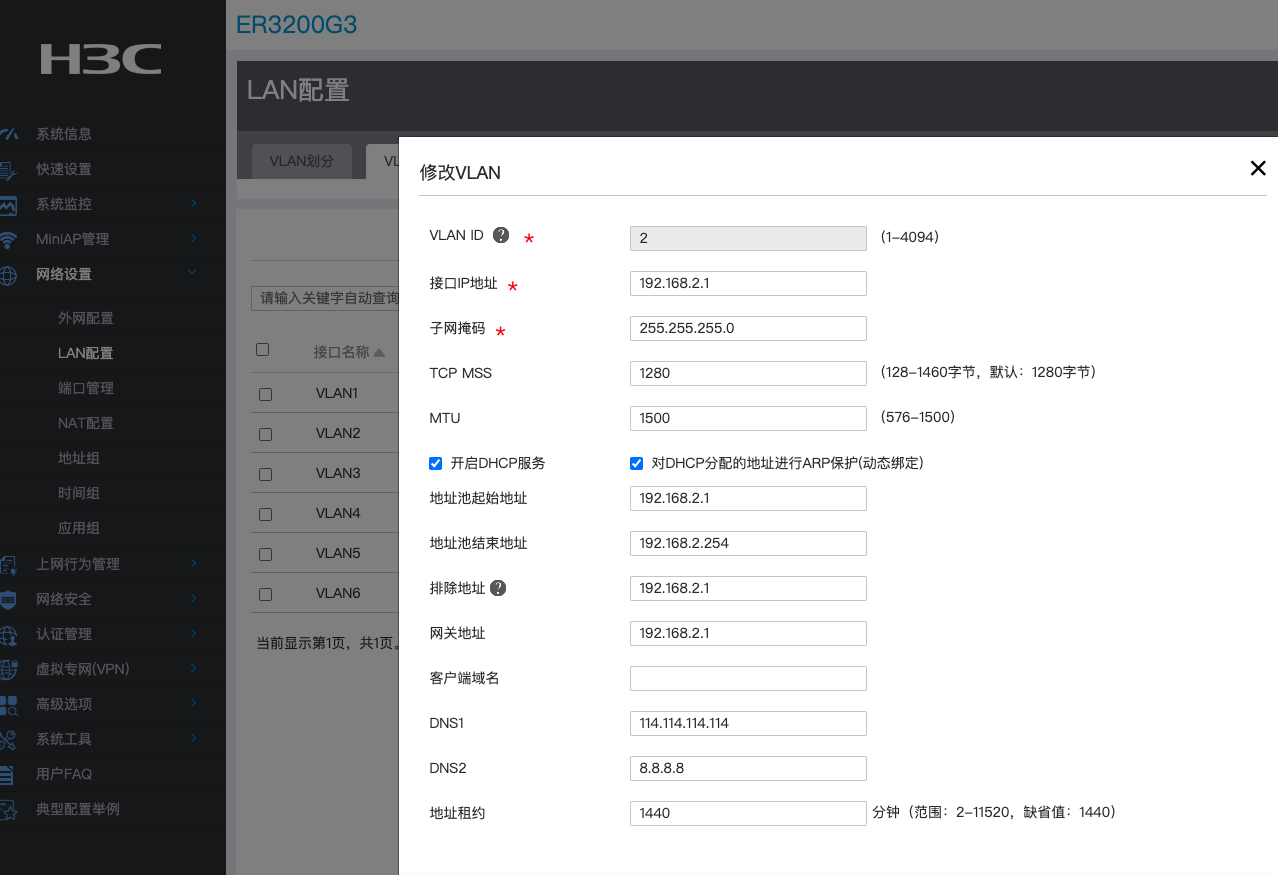The width and height of the screenshot is (1278, 875).
Task: Expand 认证管理 chevron
Action: [x=194, y=633]
